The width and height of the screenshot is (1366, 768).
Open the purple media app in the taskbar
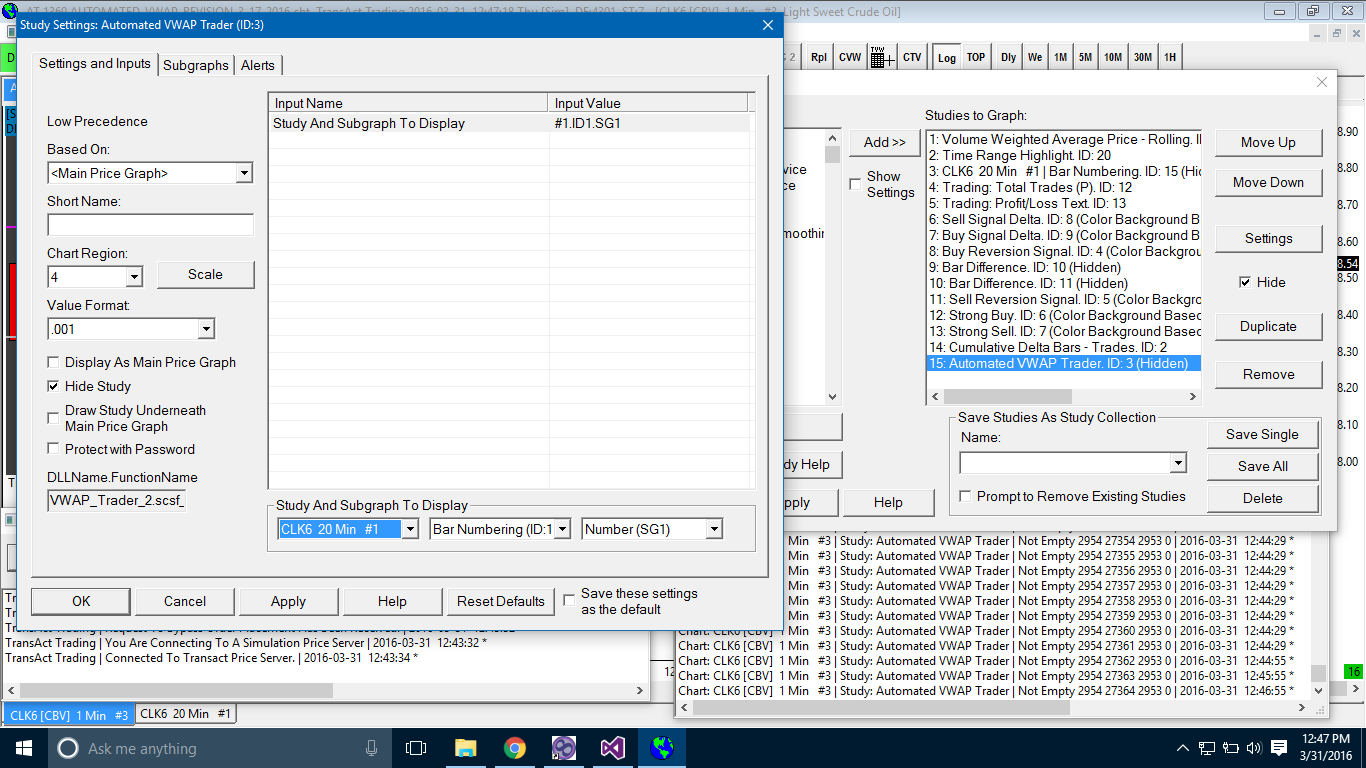563,748
